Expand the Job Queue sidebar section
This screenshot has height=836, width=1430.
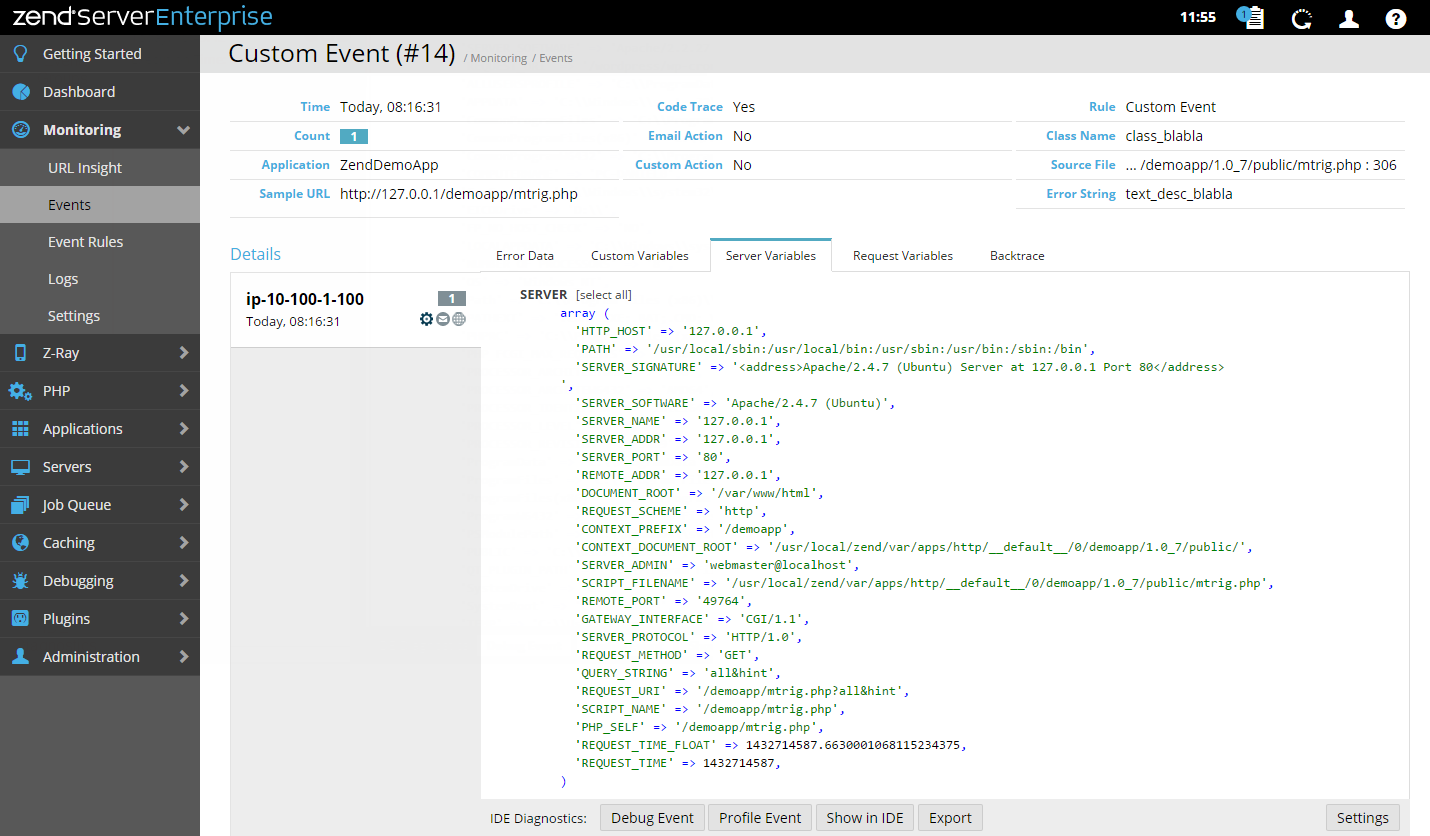(183, 505)
